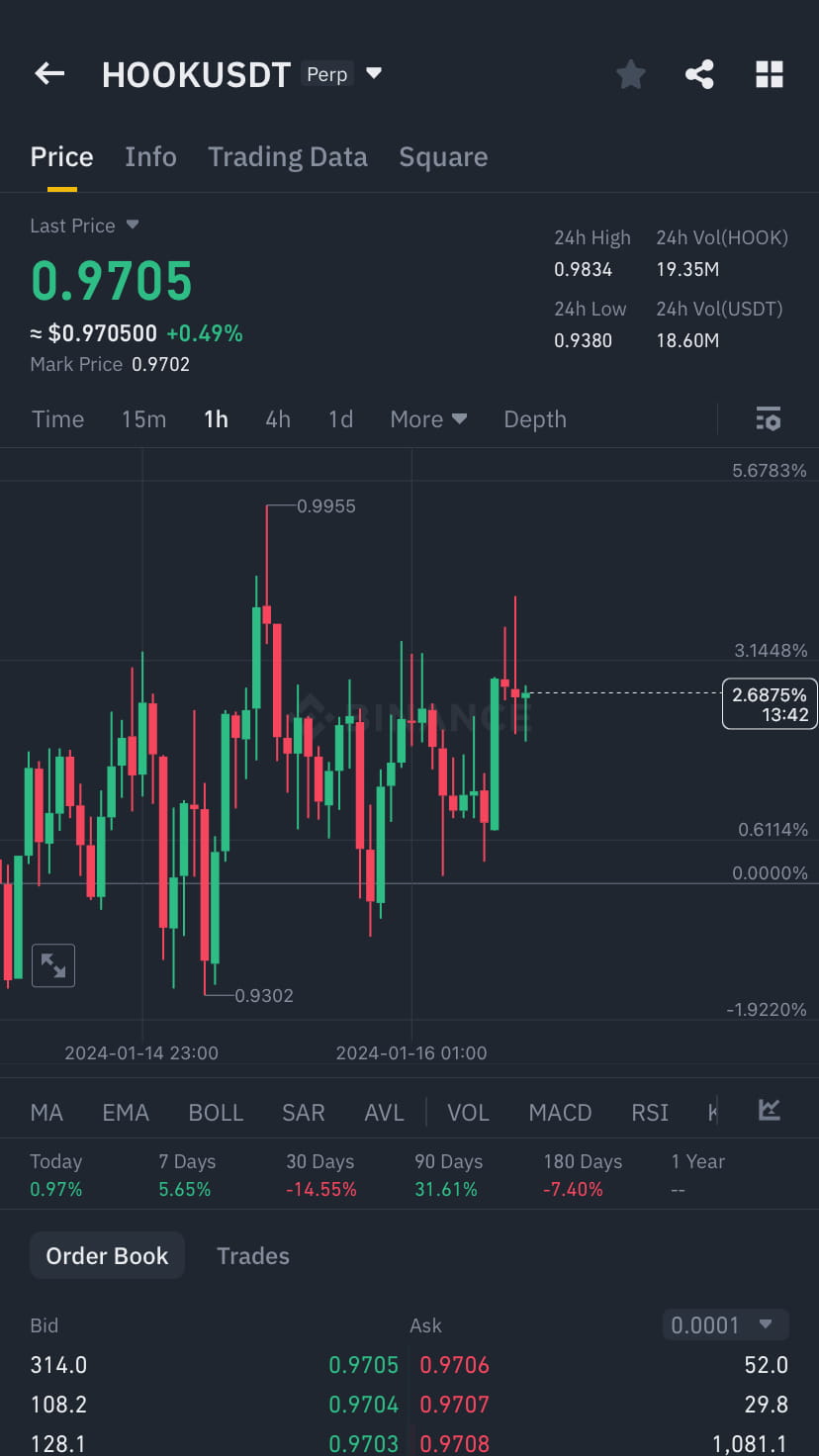This screenshot has width=819, height=1456.
Task: Add HOOKUSDT to favorites via star icon
Action: pyautogui.click(x=630, y=73)
